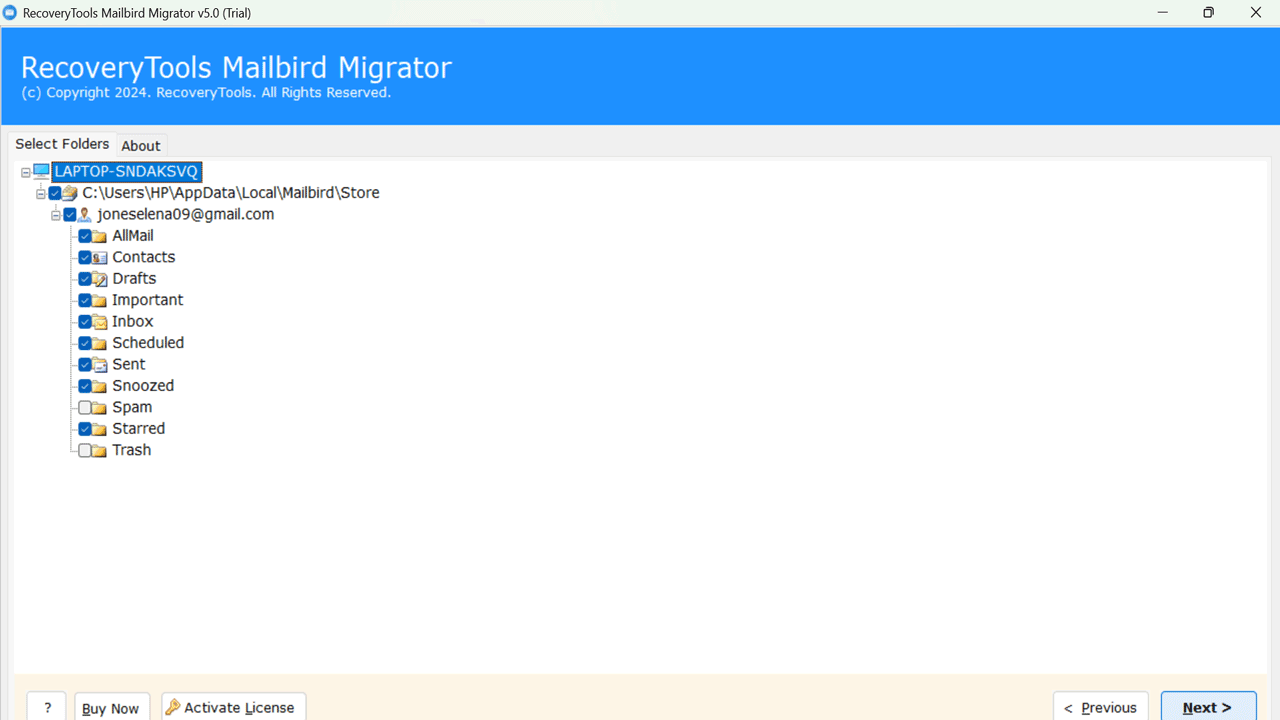Select the Important folder label
The image size is (1280, 720).
(148, 301)
